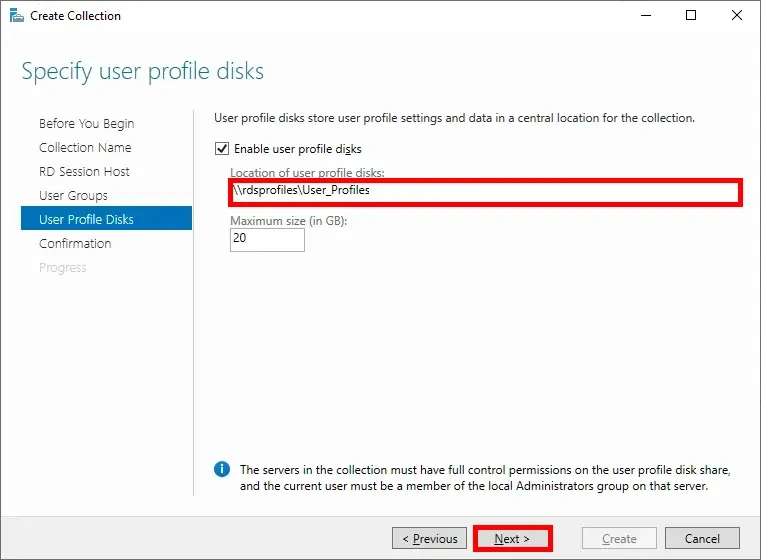761x560 pixels.
Task: Minimize the Create Collection window
Action: tap(646, 16)
